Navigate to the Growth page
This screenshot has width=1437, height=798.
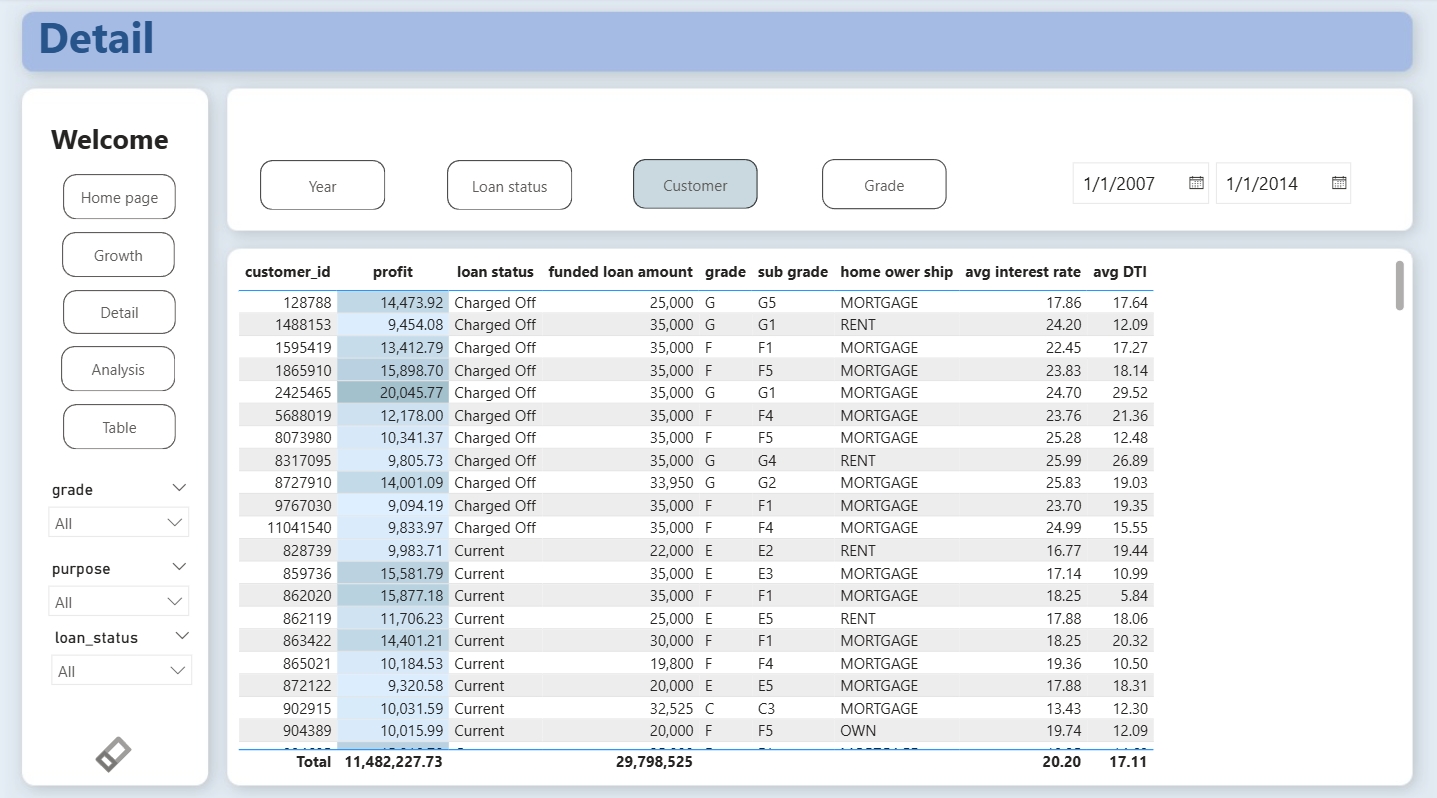[x=118, y=255]
